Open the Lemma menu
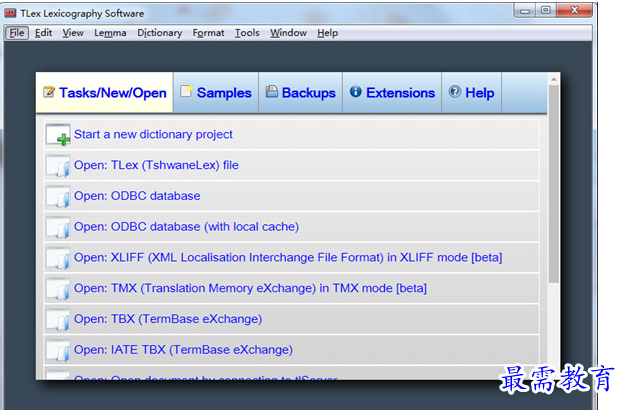Image resolution: width=623 pixels, height=410 pixels. click(x=110, y=33)
